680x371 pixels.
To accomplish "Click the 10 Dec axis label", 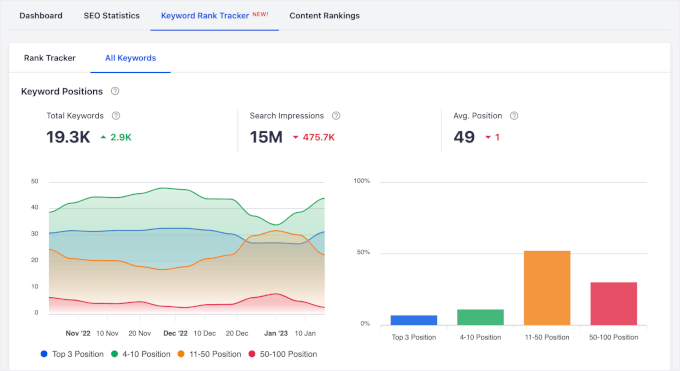I will [x=205, y=333].
